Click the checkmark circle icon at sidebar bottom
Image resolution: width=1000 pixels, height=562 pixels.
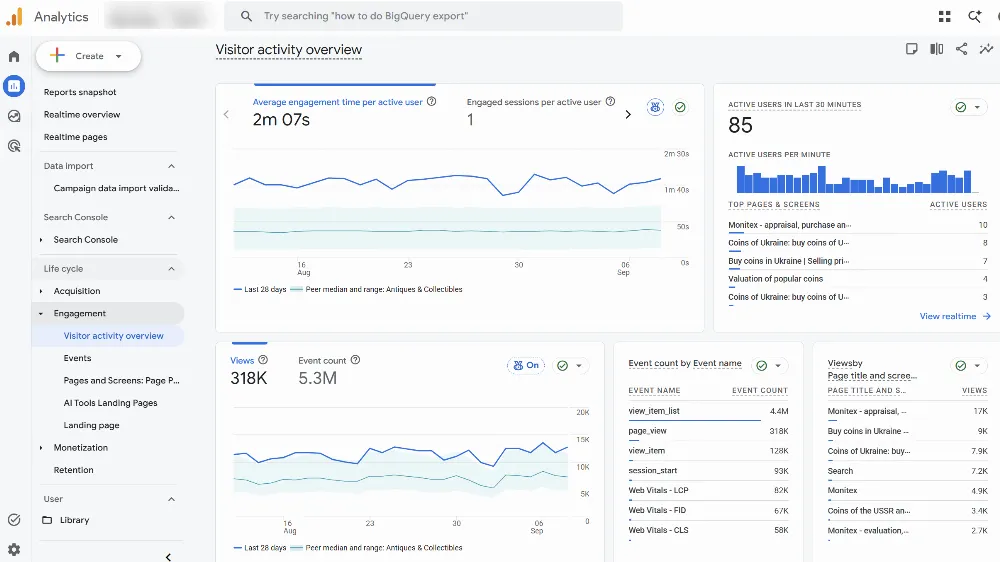(x=14, y=520)
